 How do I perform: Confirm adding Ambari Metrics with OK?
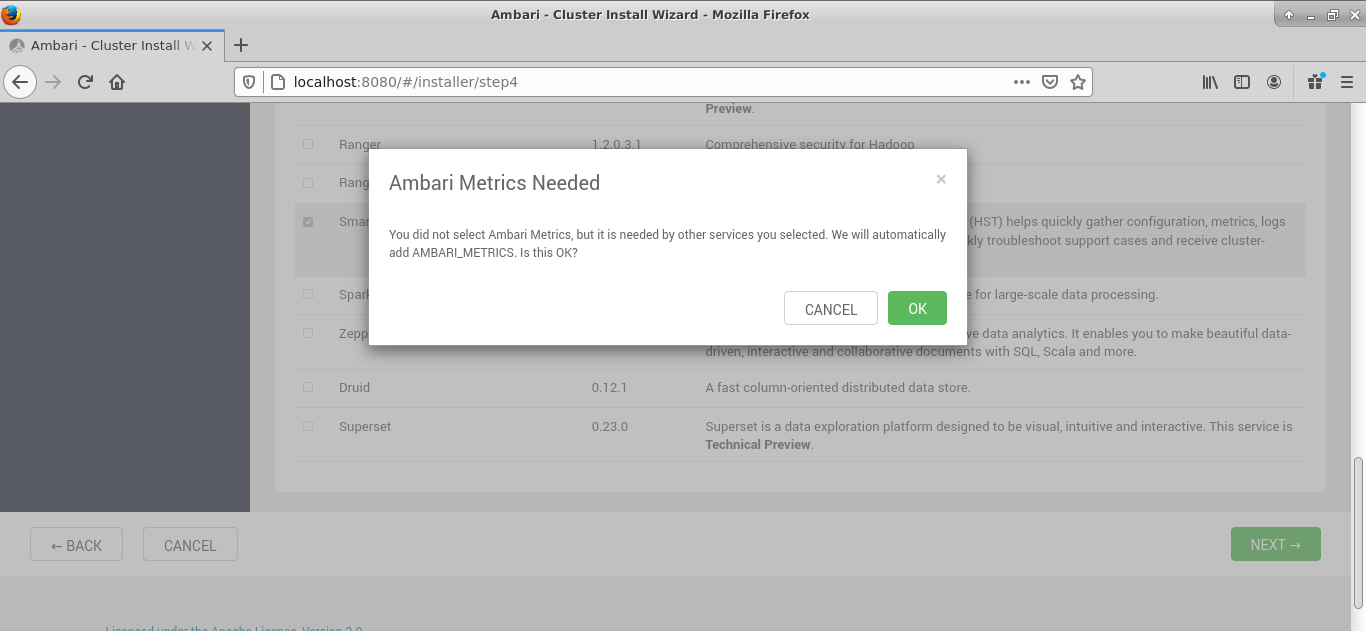[x=917, y=309]
